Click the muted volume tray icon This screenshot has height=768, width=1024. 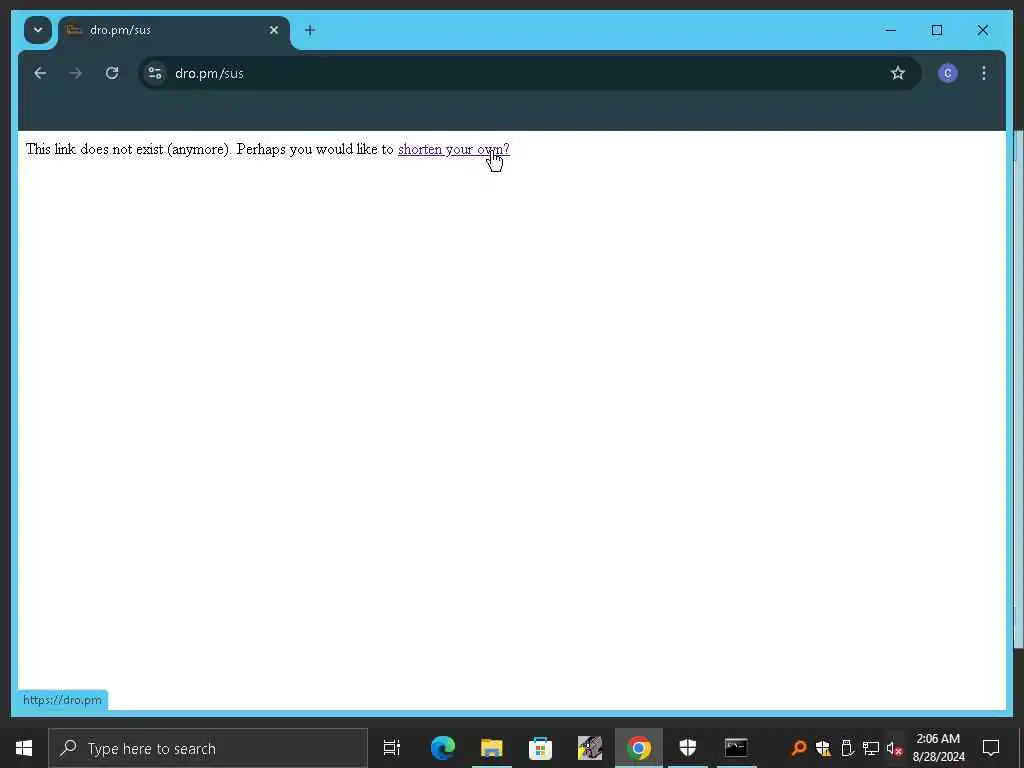click(894, 748)
